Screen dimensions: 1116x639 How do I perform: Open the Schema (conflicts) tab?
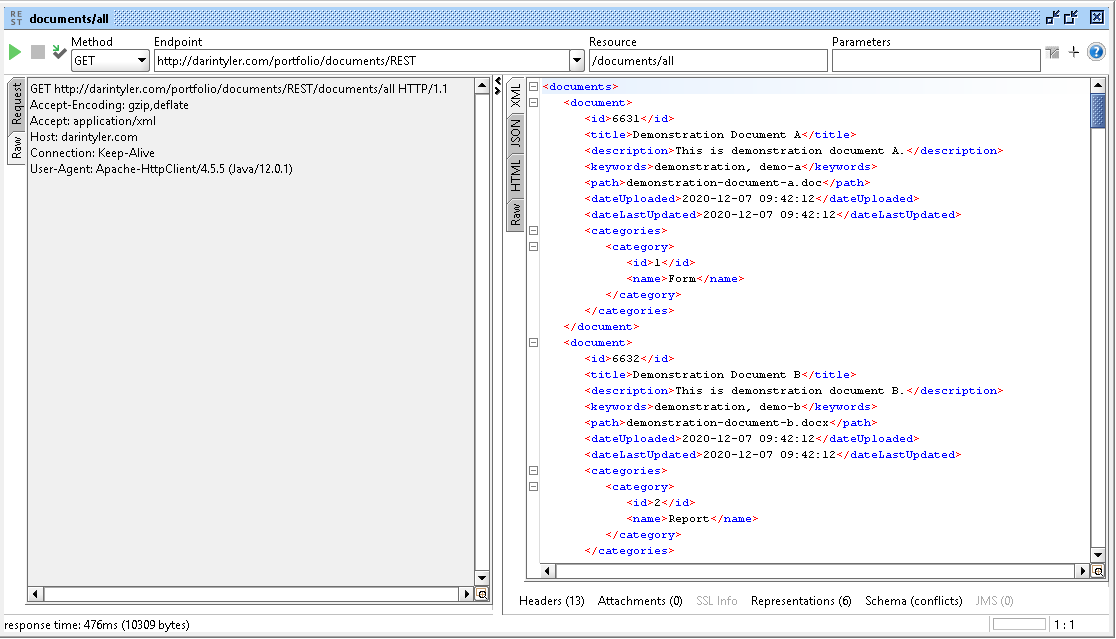pos(914,601)
